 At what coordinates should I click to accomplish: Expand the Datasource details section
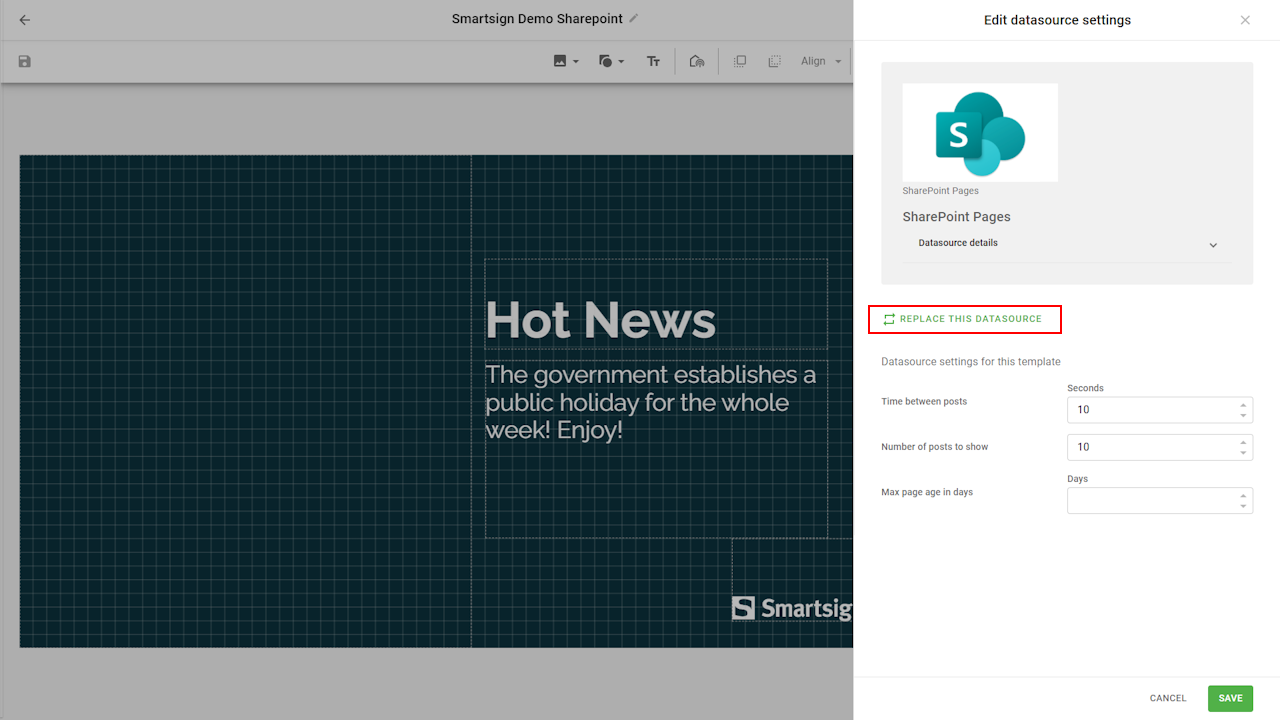1213,245
